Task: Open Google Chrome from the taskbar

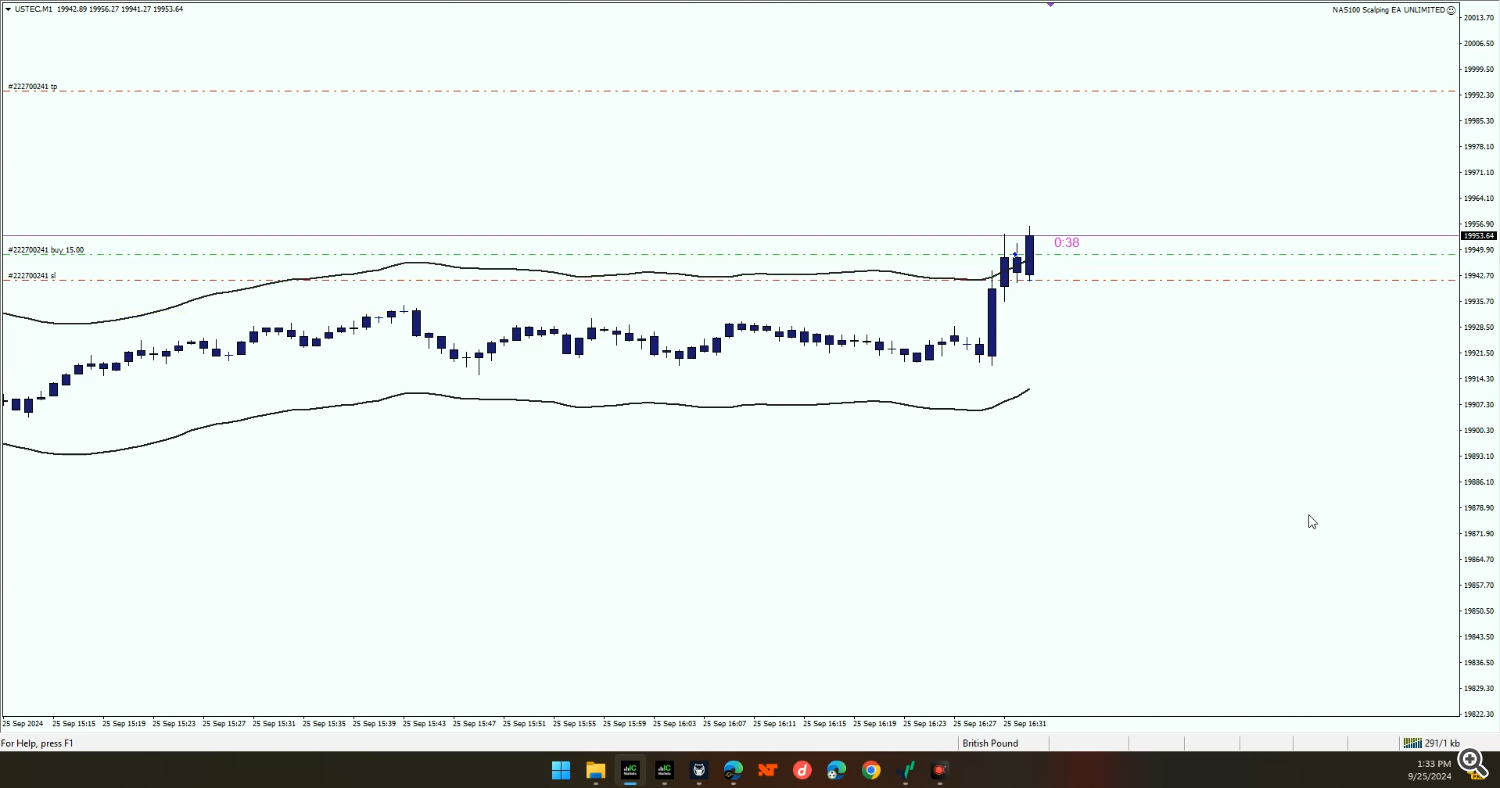Action: tap(871, 770)
